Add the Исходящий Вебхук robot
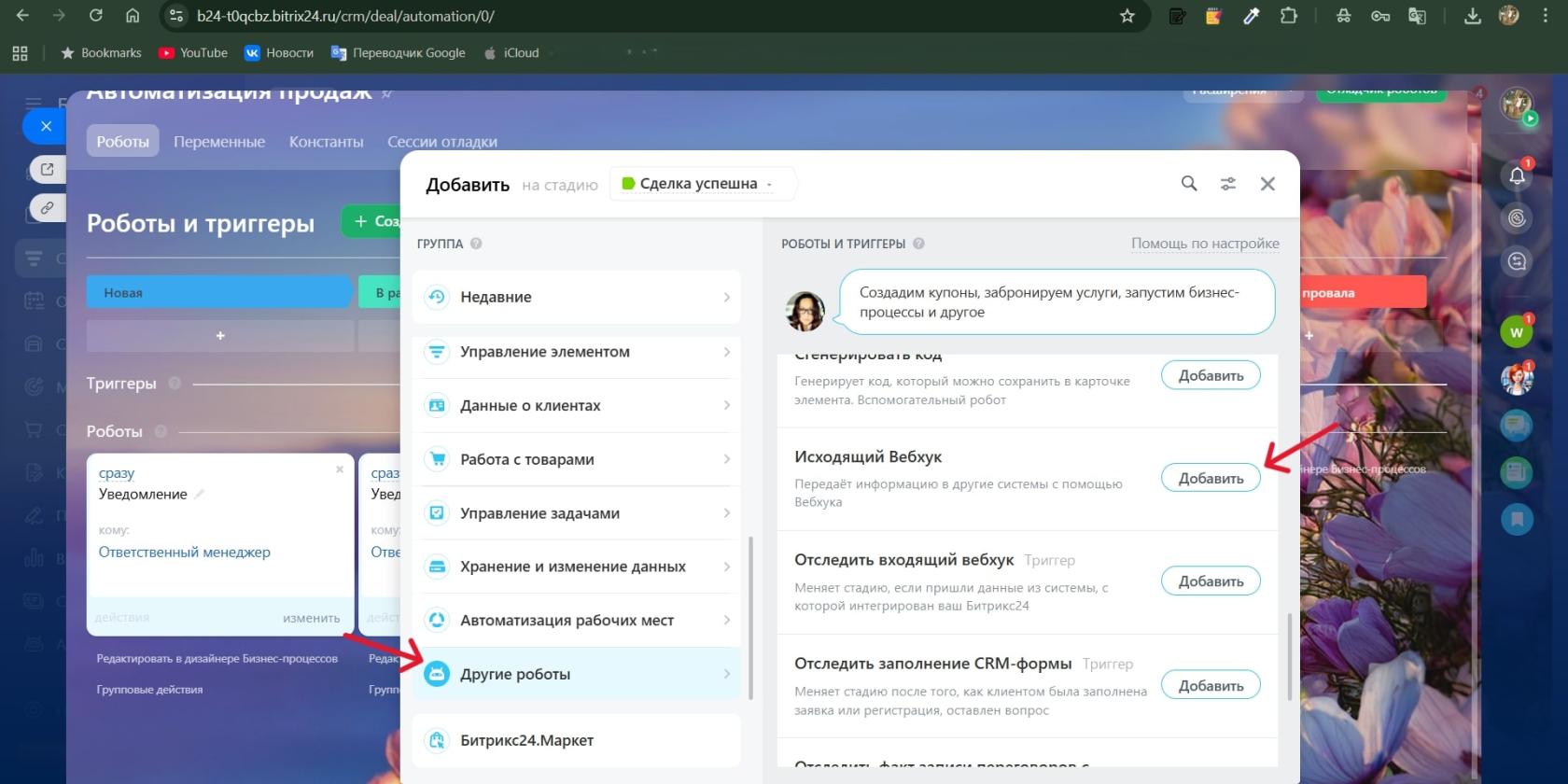This screenshot has width=1568, height=784. [x=1210, y=478]
